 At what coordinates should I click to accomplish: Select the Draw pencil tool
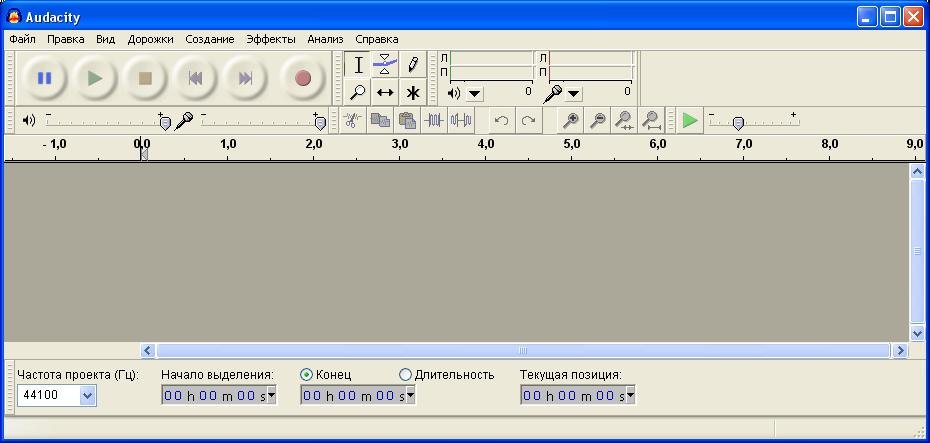coord(412,65)
